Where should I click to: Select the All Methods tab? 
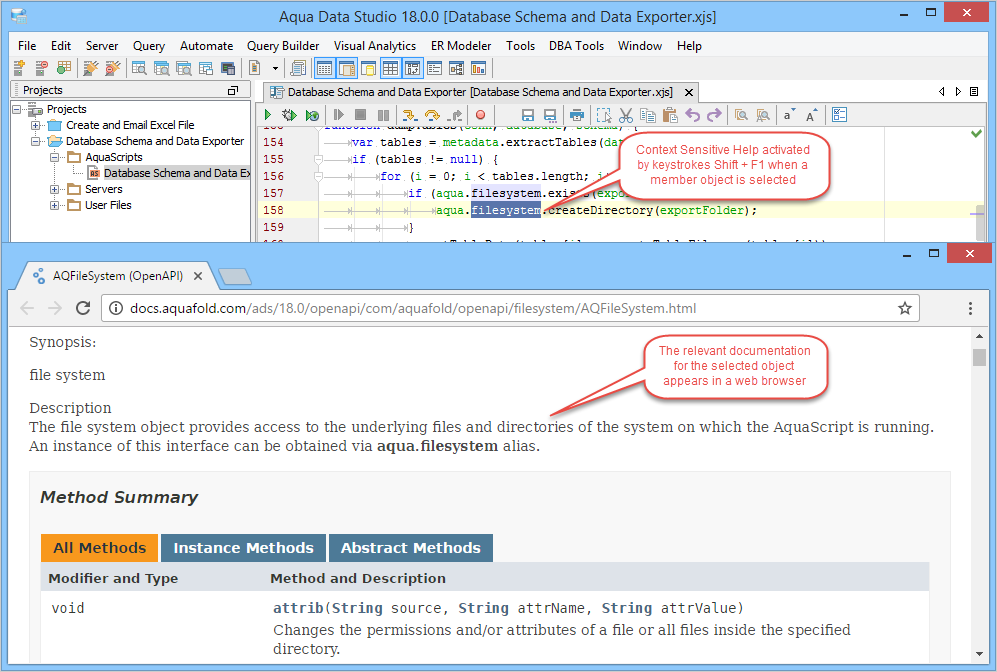click(99, 548)
